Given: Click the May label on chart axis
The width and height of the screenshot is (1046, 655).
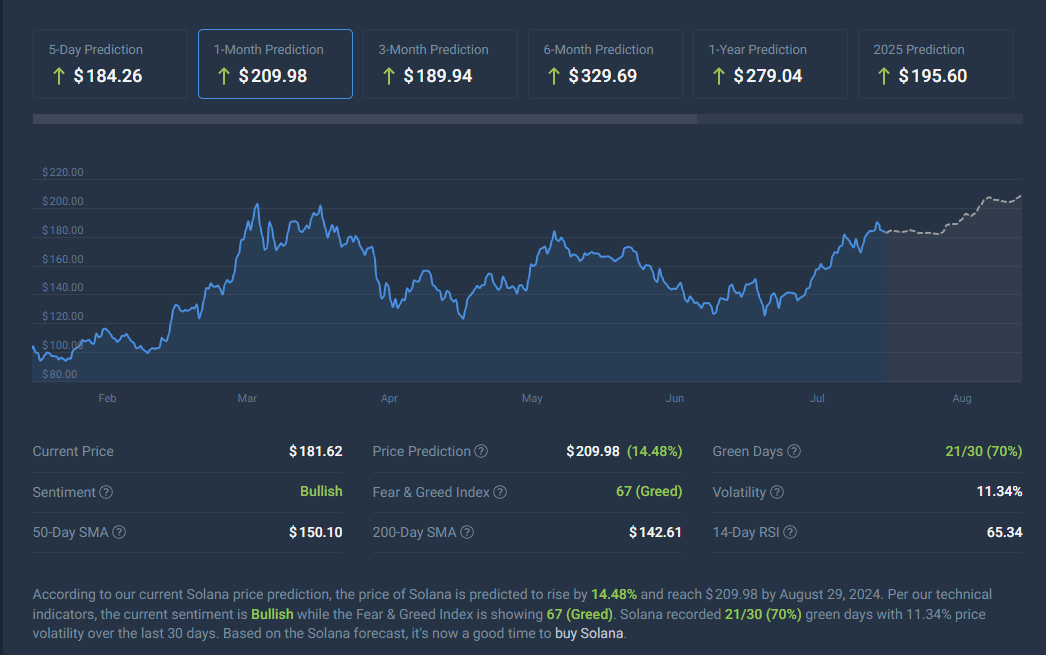Looking at the screenshot, I should pos(532,398).
